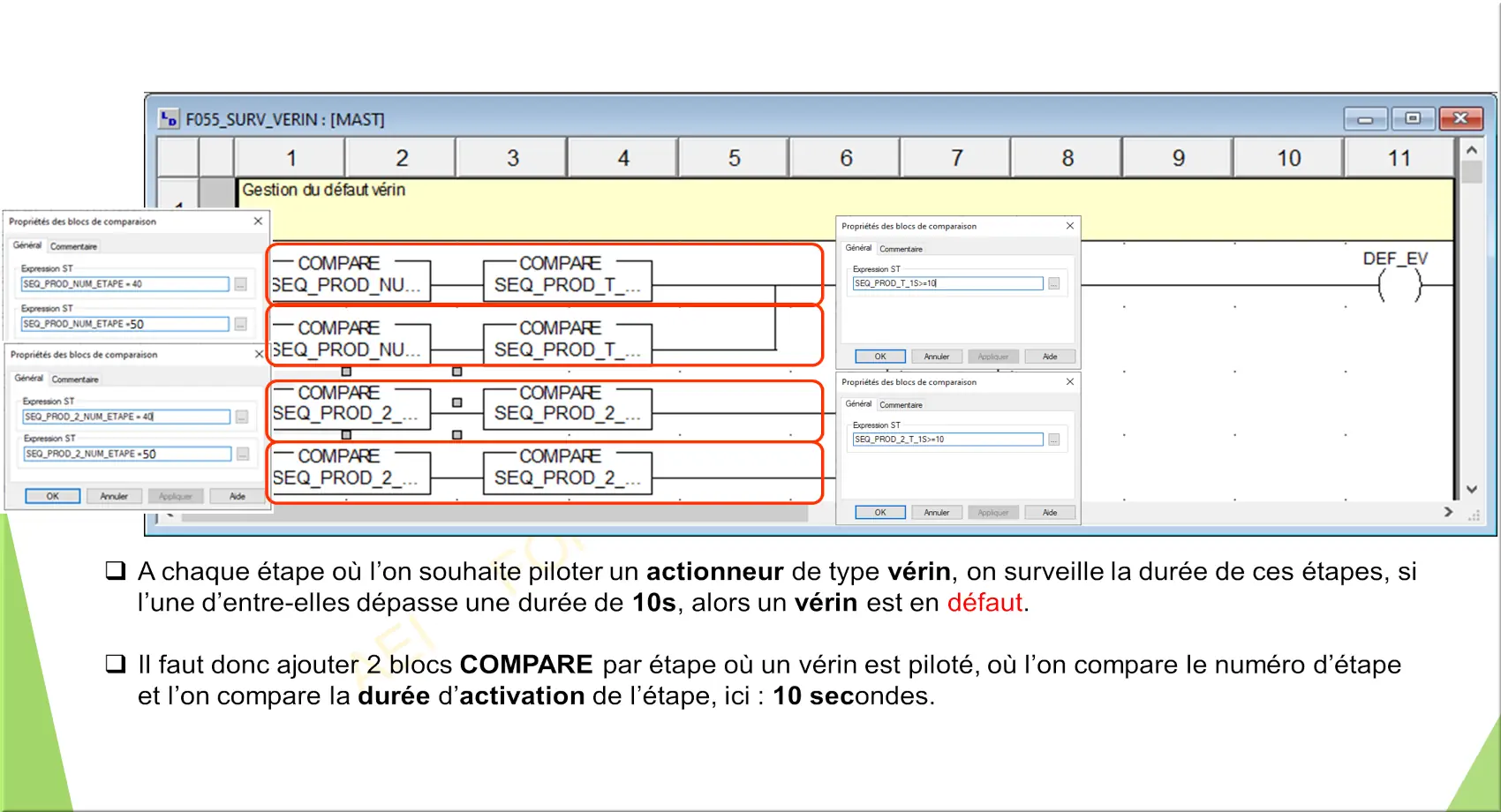Viewport: 1501px width, 812px height.
Task: Click Annuler in SEQ_PROD_2_T_1S>=10 dialog
Action: (937, 513)
